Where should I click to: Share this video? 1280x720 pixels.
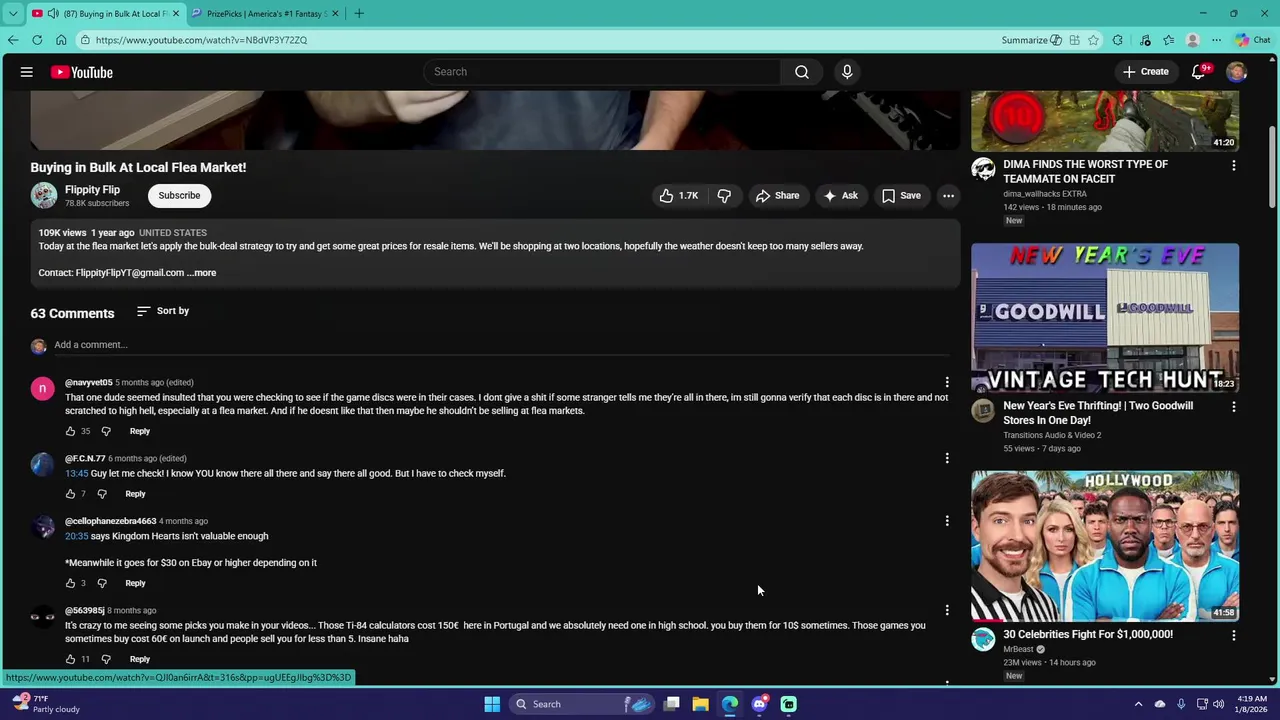(777, 196)
